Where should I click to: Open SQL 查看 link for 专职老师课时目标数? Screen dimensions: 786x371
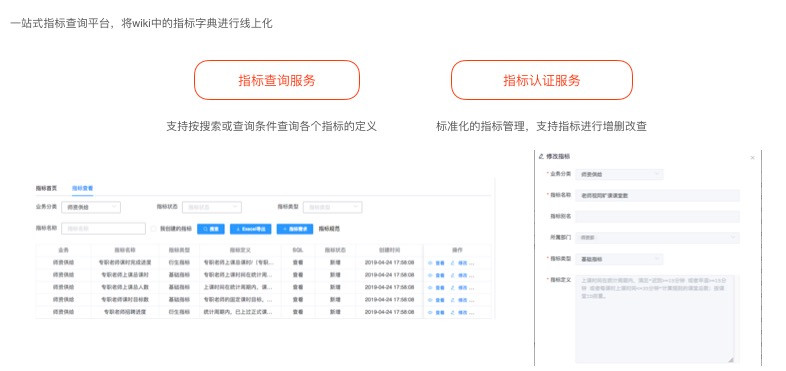coord(298,299)
